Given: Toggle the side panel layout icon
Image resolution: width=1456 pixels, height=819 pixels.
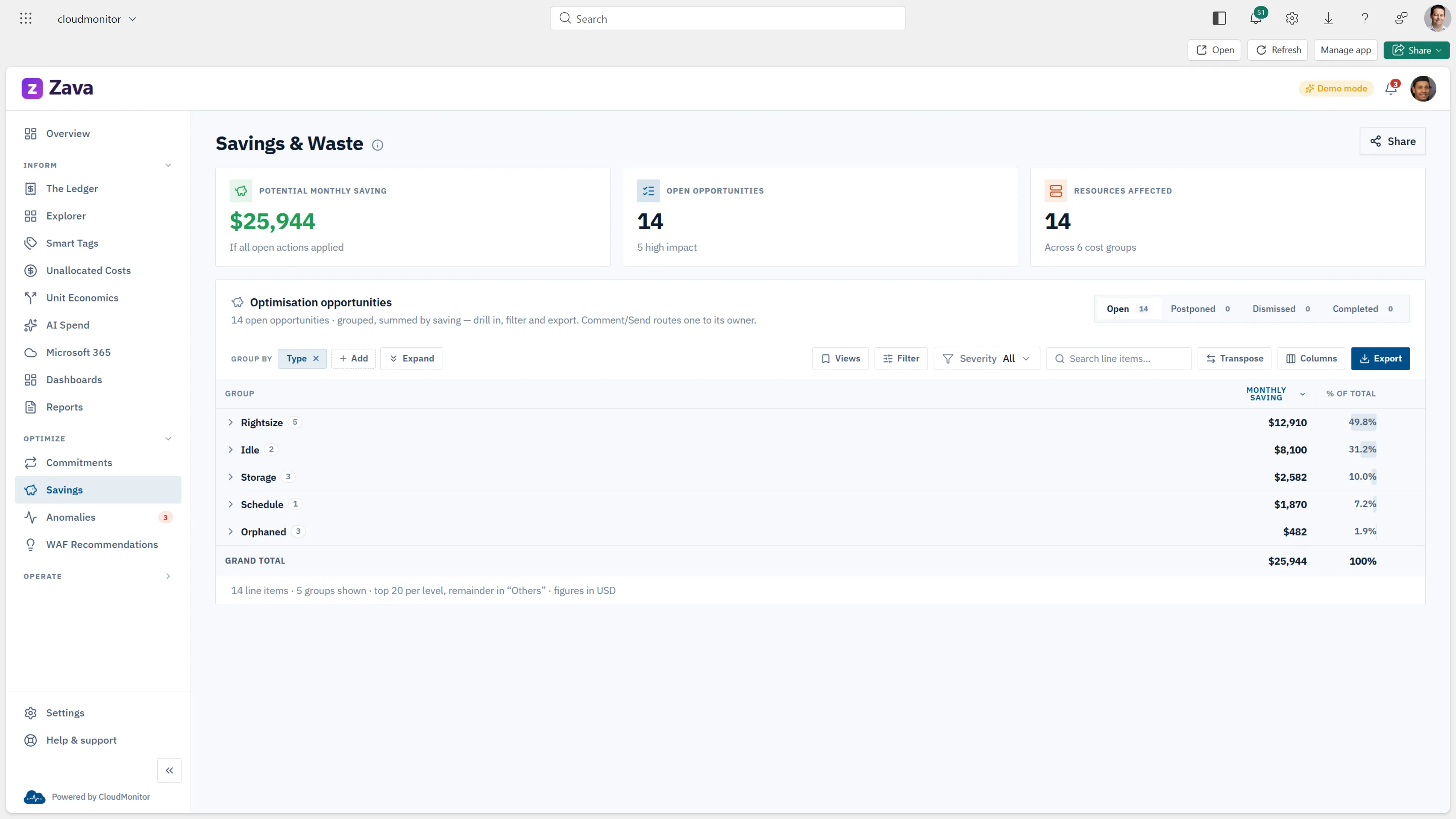Looking at the screenshot, I should click(1219, 19).
